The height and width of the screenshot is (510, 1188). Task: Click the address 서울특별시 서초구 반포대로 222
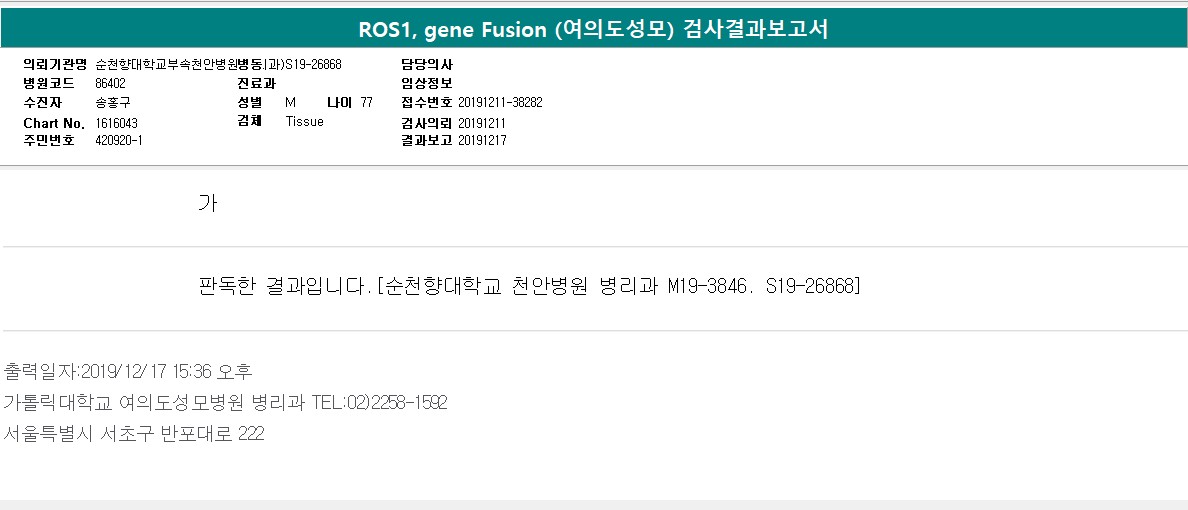134,434
